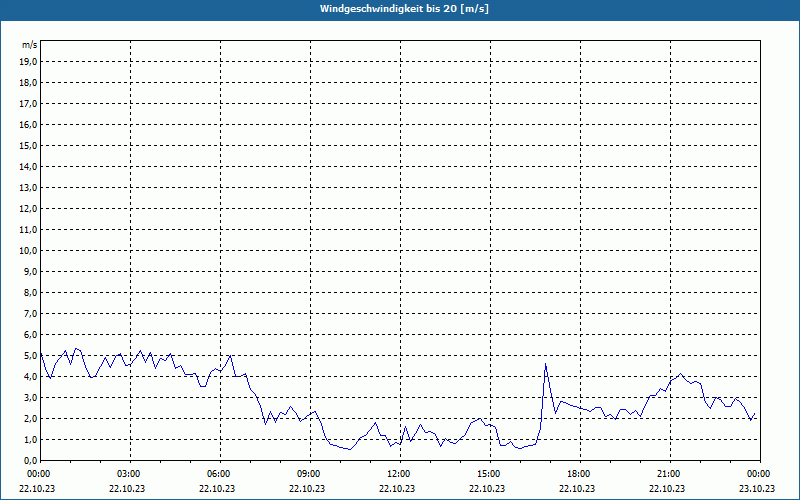Viewport: 800px width, 500px height.
Task: Click the 0,0 y-axis value
Action: click(31, 461)
